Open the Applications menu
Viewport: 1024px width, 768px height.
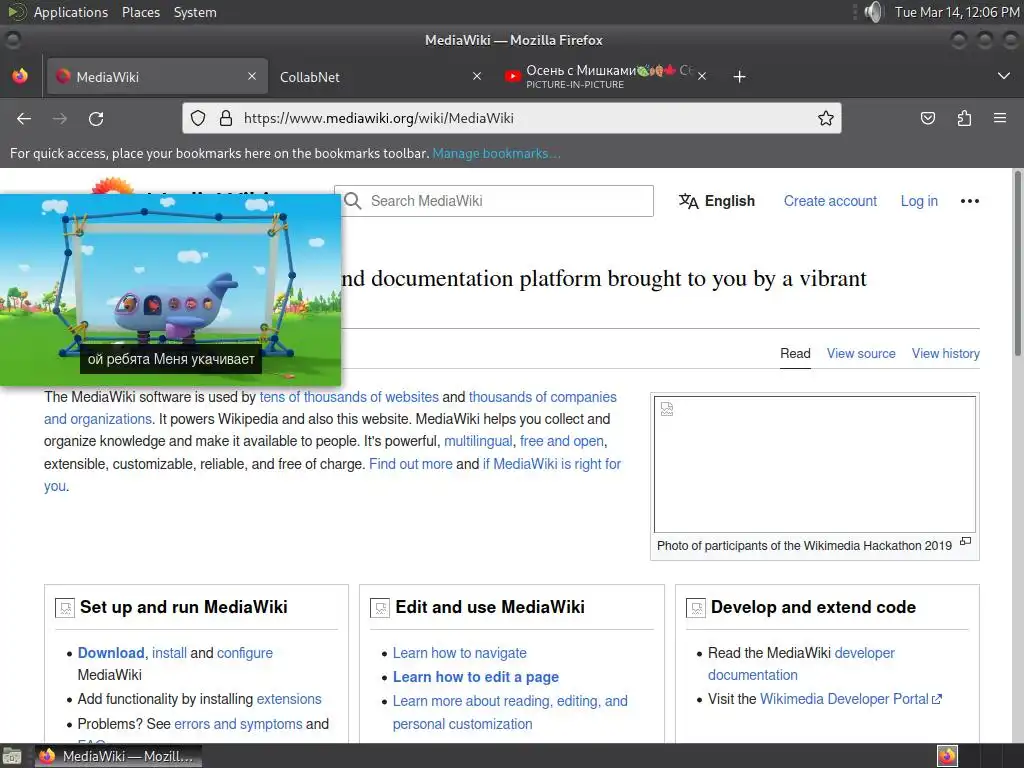71,12
